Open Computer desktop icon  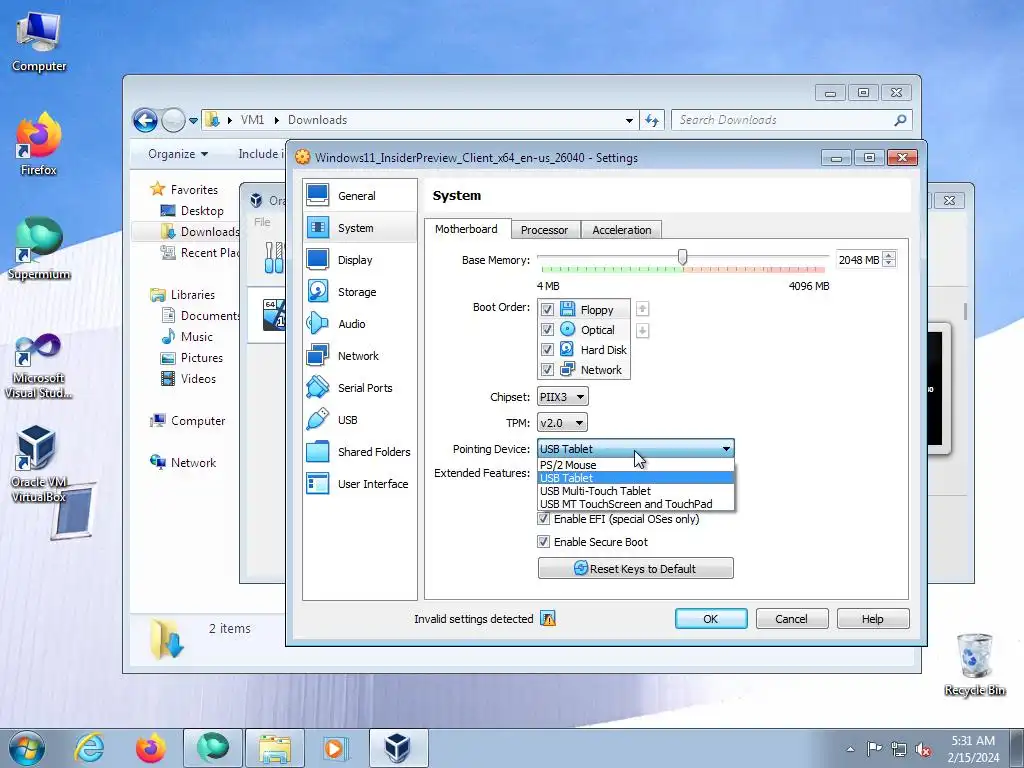[39, 40]
